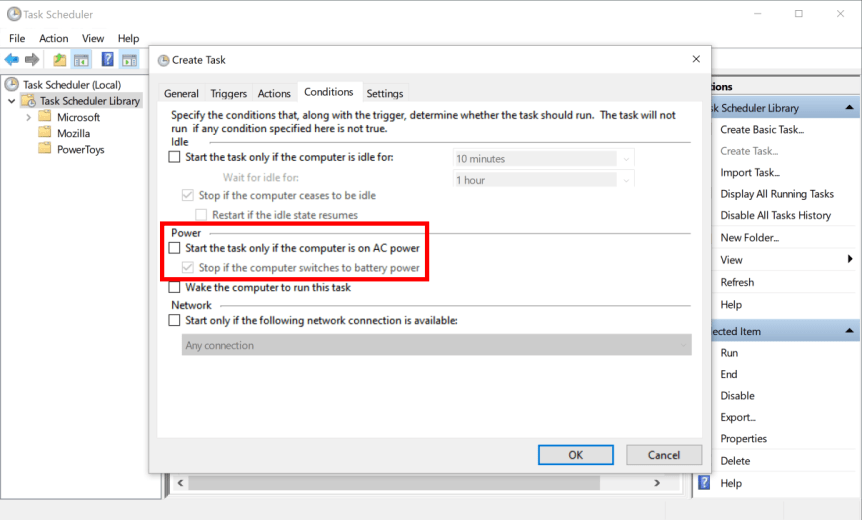The height and width of the screenshot is (520, 862).
Task: Collapse the Selected Item actions section
Action: click(x=849, y=331)
